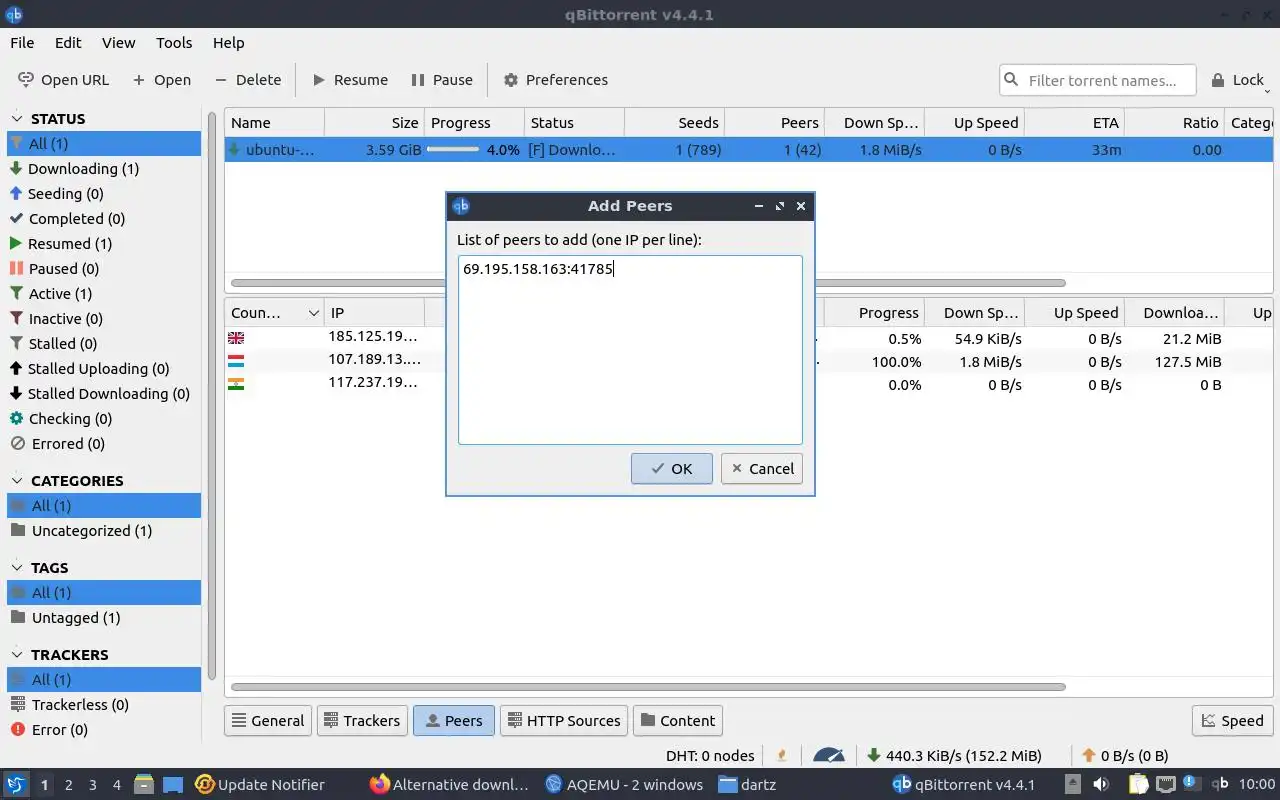The width and height of the screenshot is (1280, 800).
Task: Open the Tools menu
Action: 174,43
